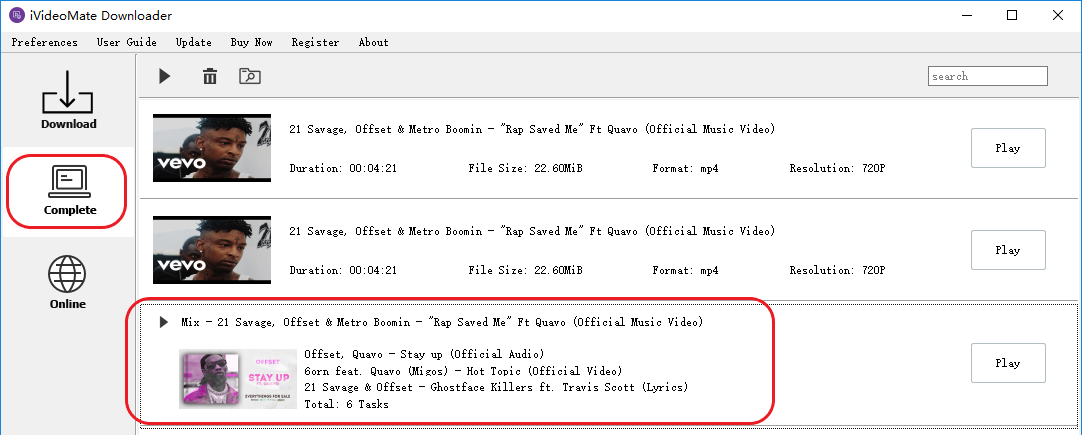
Task: Maximize the iVideoMate Downloader window
Action: point(1012,15)
